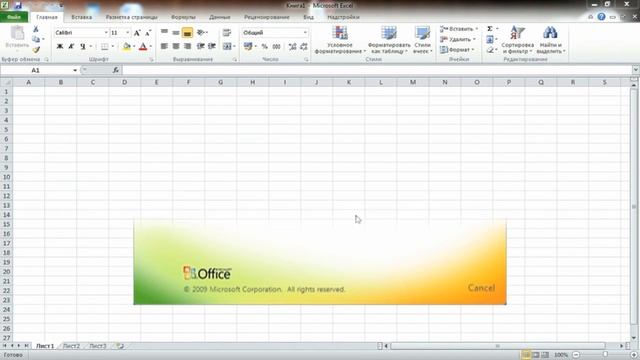Click the zoom slider handle in status bar
Image resolution: width=640 pixels, height=360 pixels.
point(605,355)
